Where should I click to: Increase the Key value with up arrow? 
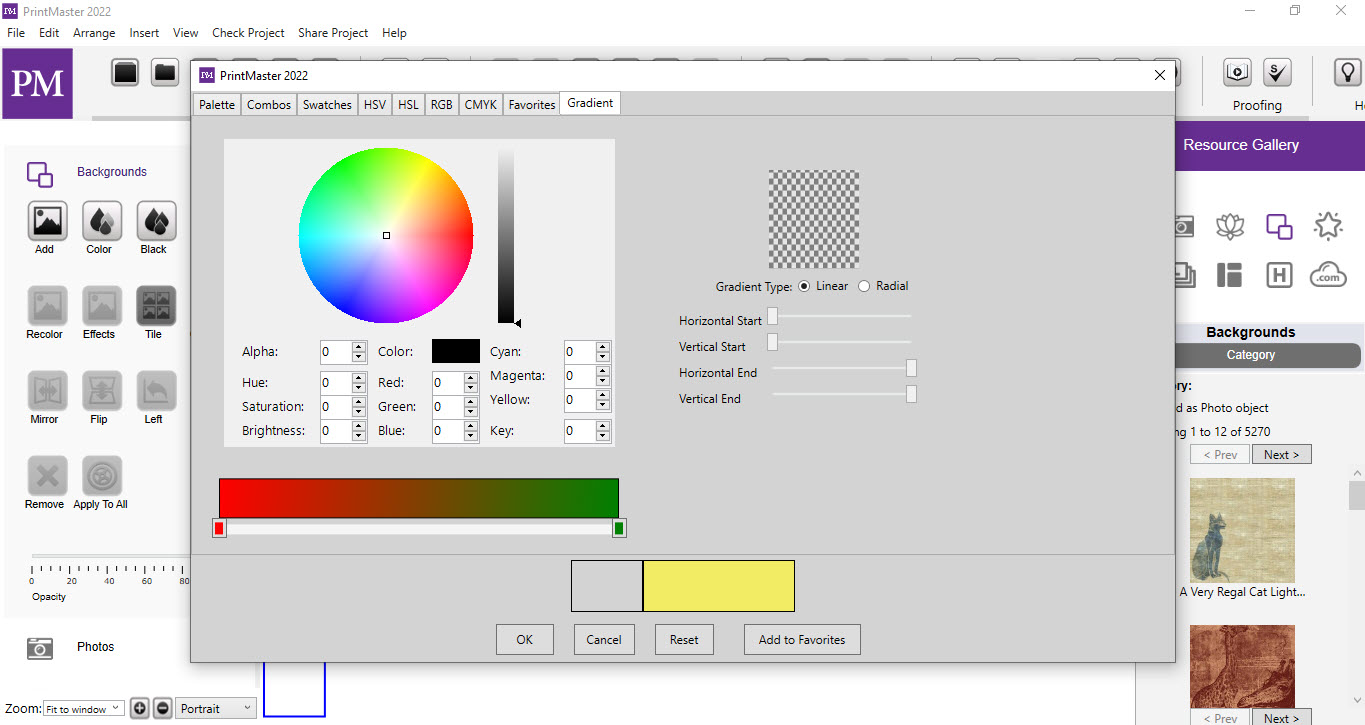tap(602, 427)
